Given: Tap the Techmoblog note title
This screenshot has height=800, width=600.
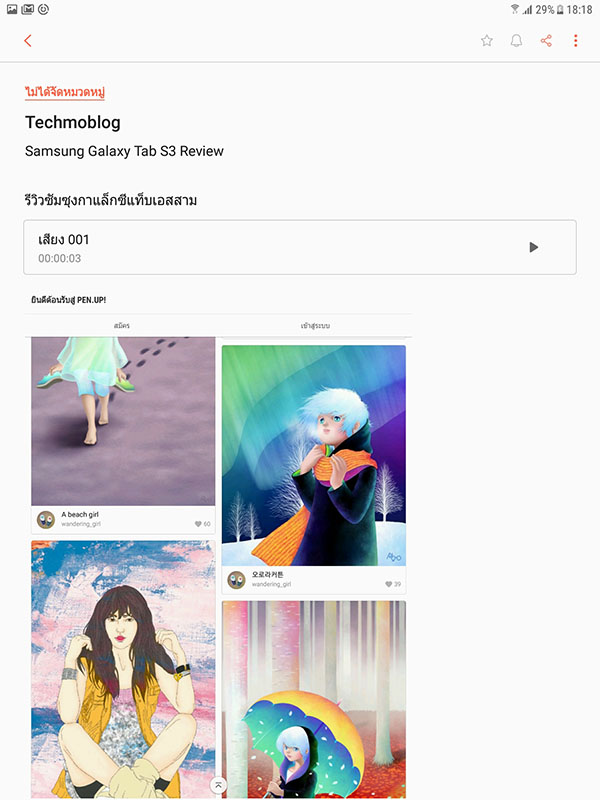Looking at the screenshot, I should (x=73, y=122).
